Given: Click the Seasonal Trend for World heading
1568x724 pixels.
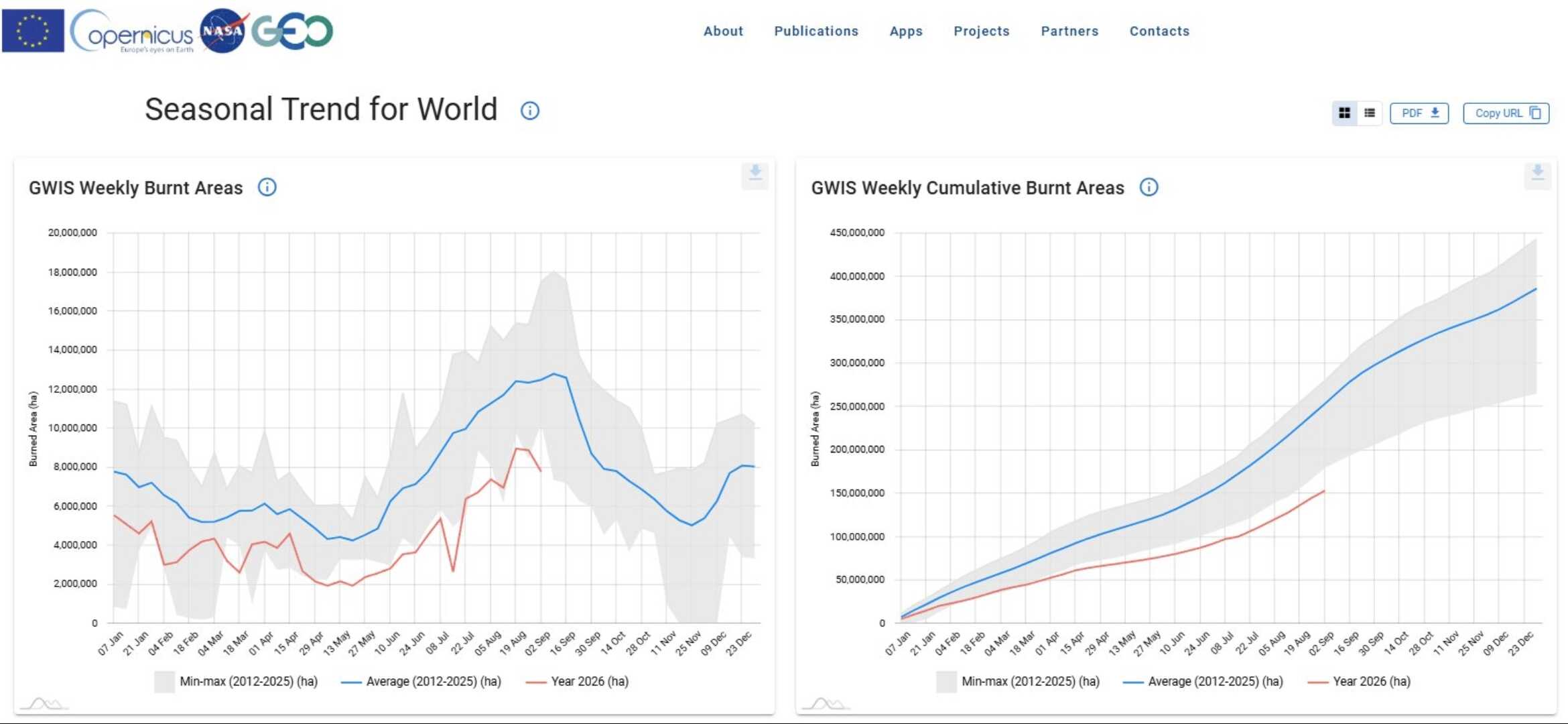Looking at the screenshot, I should coord(322,109).
